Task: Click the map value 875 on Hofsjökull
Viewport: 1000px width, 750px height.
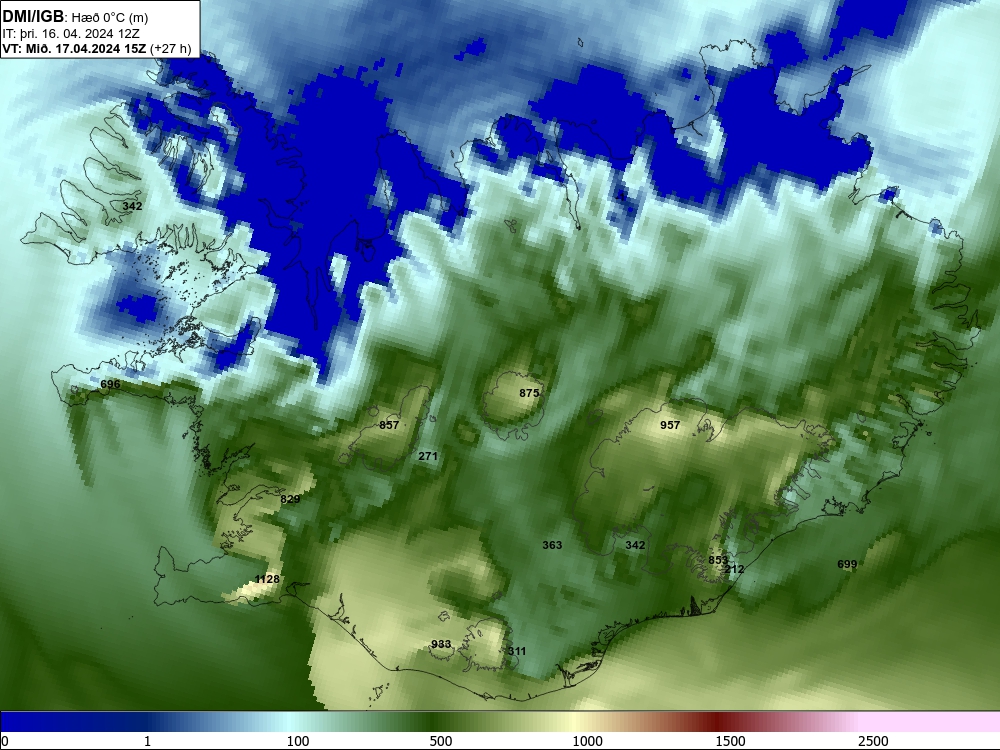Action: pyautogui.click(x=529, y=393)
